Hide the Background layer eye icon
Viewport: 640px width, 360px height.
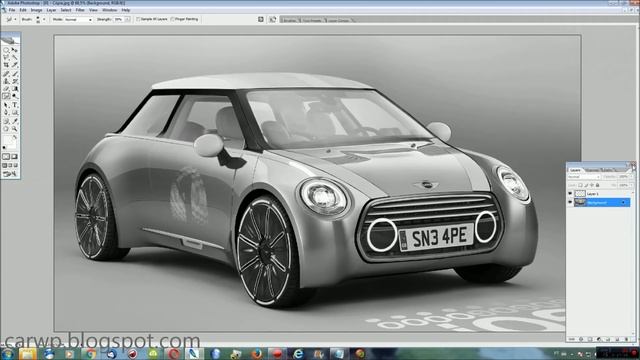coord(570,202)
